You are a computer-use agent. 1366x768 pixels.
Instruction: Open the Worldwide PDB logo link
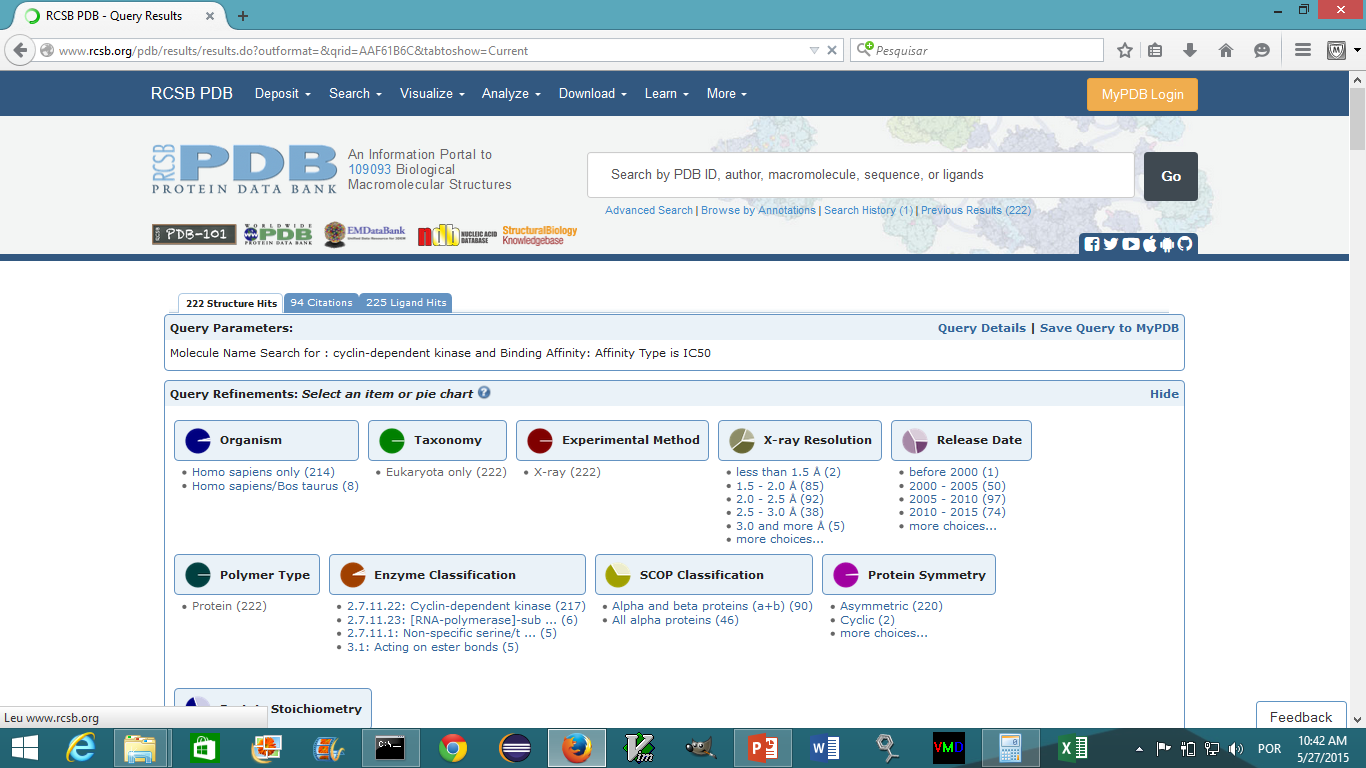coord(278,234)
